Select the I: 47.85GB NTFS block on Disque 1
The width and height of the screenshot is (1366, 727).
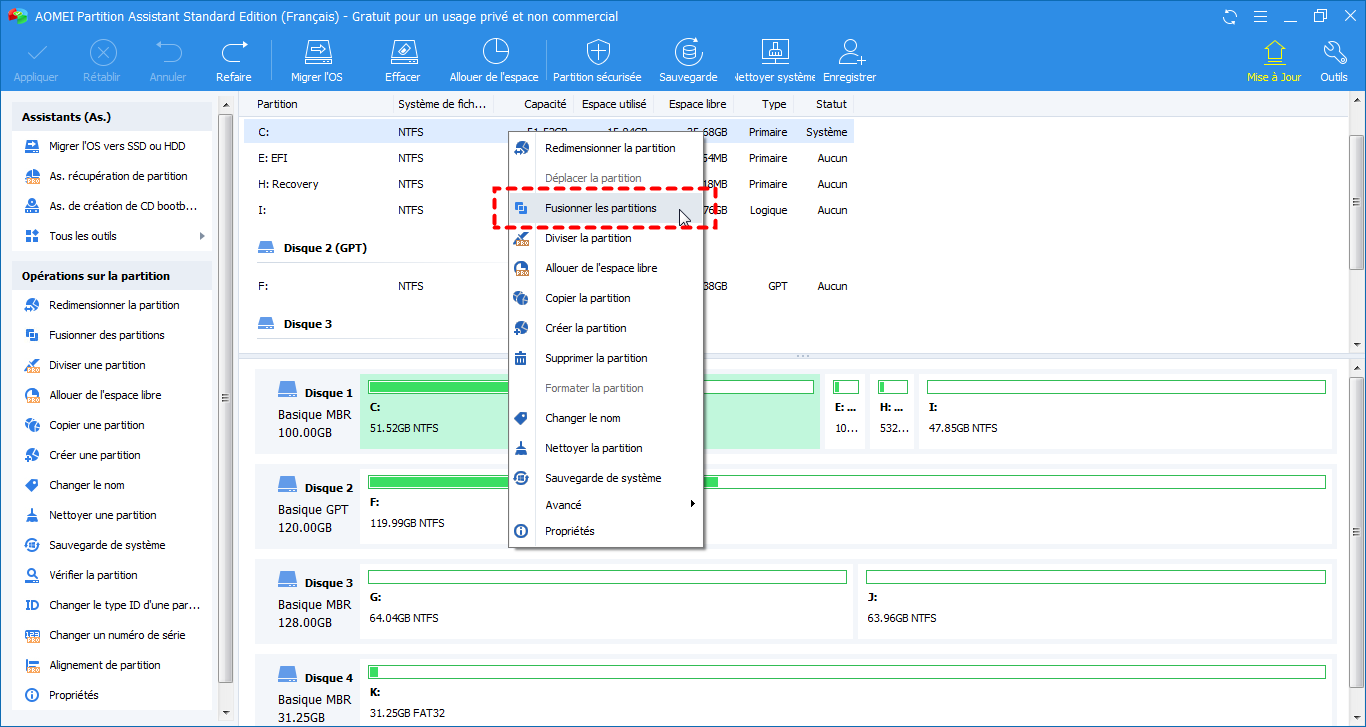point(1126,410)
